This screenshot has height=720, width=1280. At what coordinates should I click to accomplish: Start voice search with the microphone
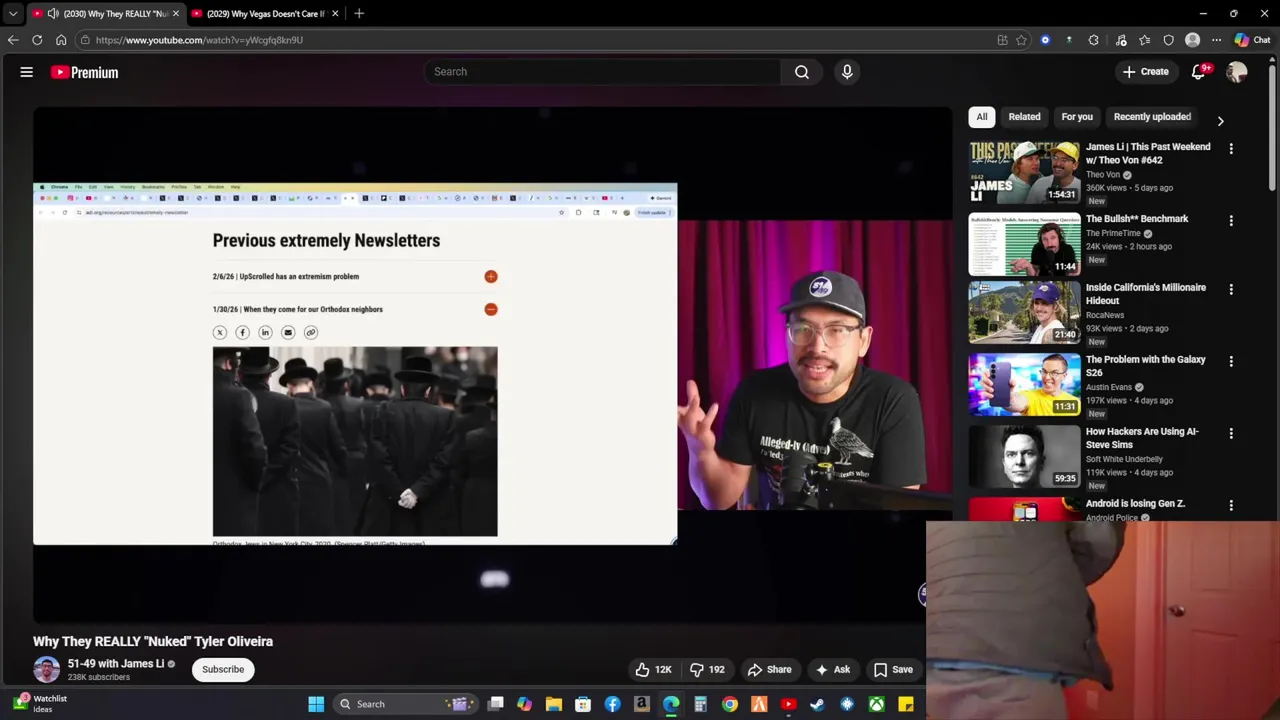tap(847, 72)
